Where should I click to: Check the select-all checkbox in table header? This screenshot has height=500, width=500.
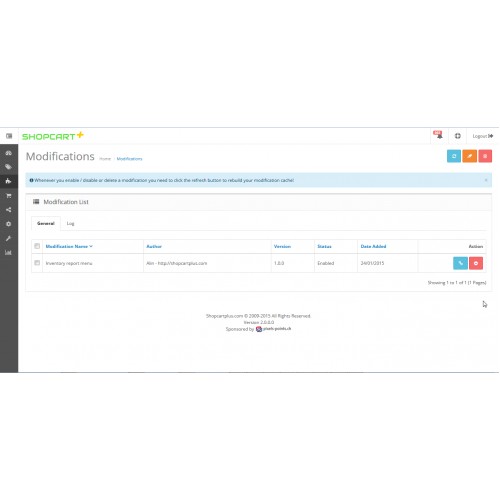(x=37, y=246)
